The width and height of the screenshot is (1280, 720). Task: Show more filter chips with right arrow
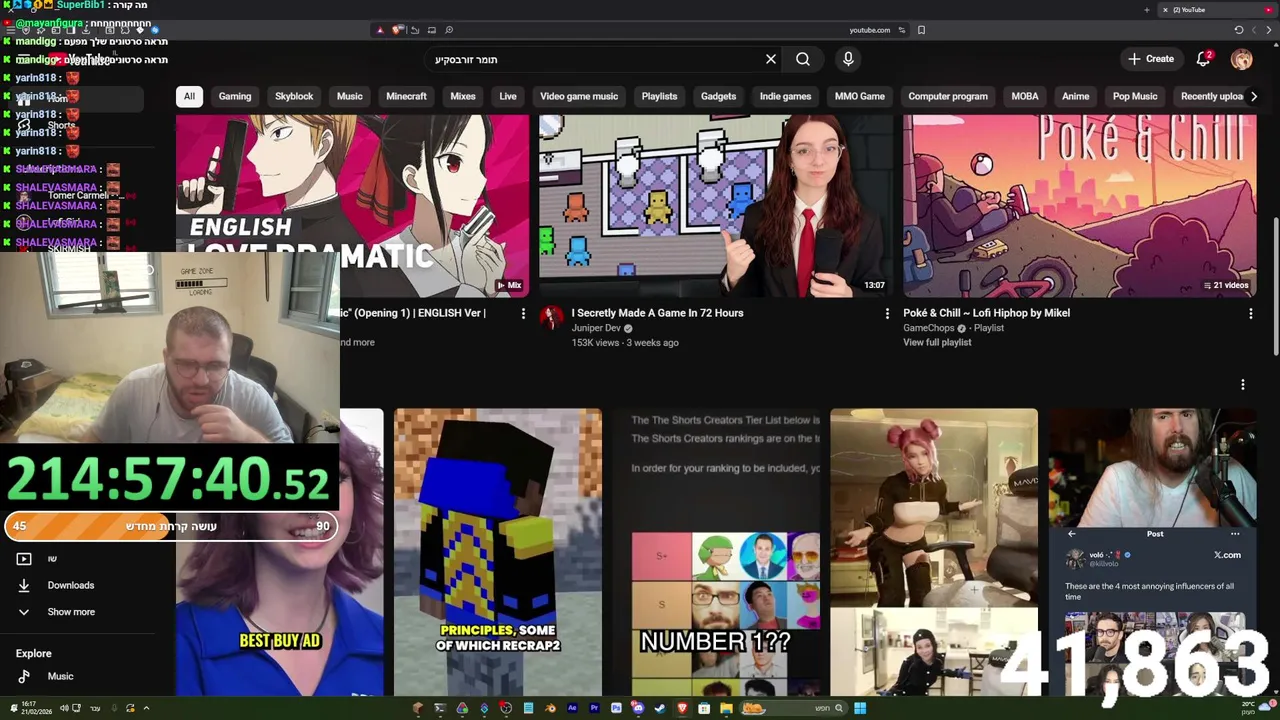pos(1254,96)
